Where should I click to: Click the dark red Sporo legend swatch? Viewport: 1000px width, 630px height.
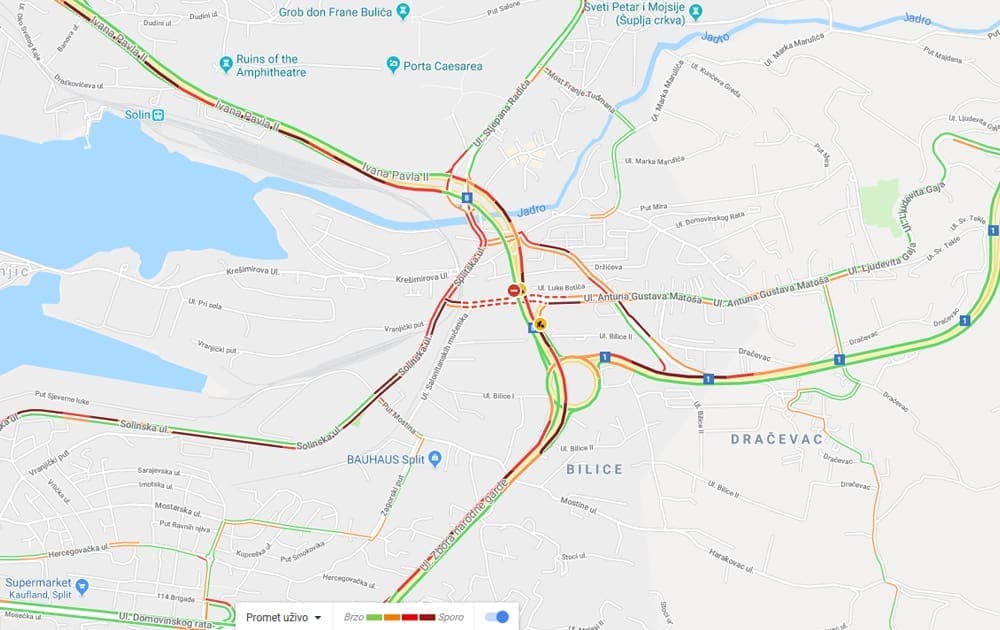pyautogui.click(x=427, y=617)
